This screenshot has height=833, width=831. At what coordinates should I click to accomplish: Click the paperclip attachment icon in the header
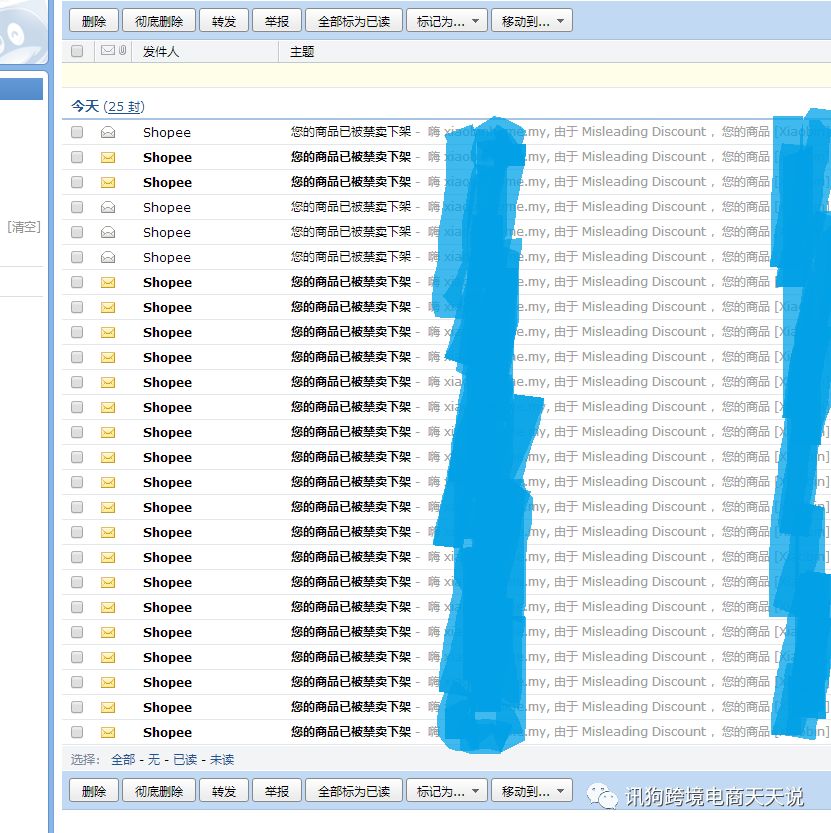pyautogui.click(x=123, y=50)
